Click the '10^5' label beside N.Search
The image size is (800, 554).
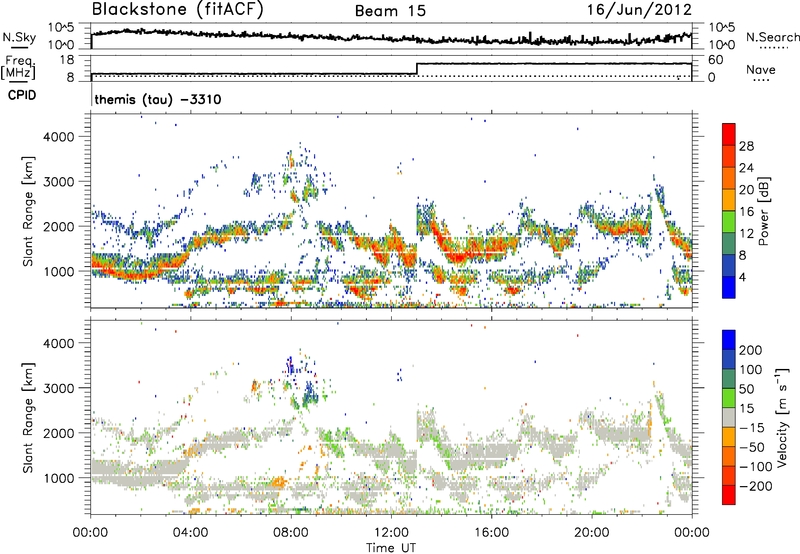click(721, 27)
